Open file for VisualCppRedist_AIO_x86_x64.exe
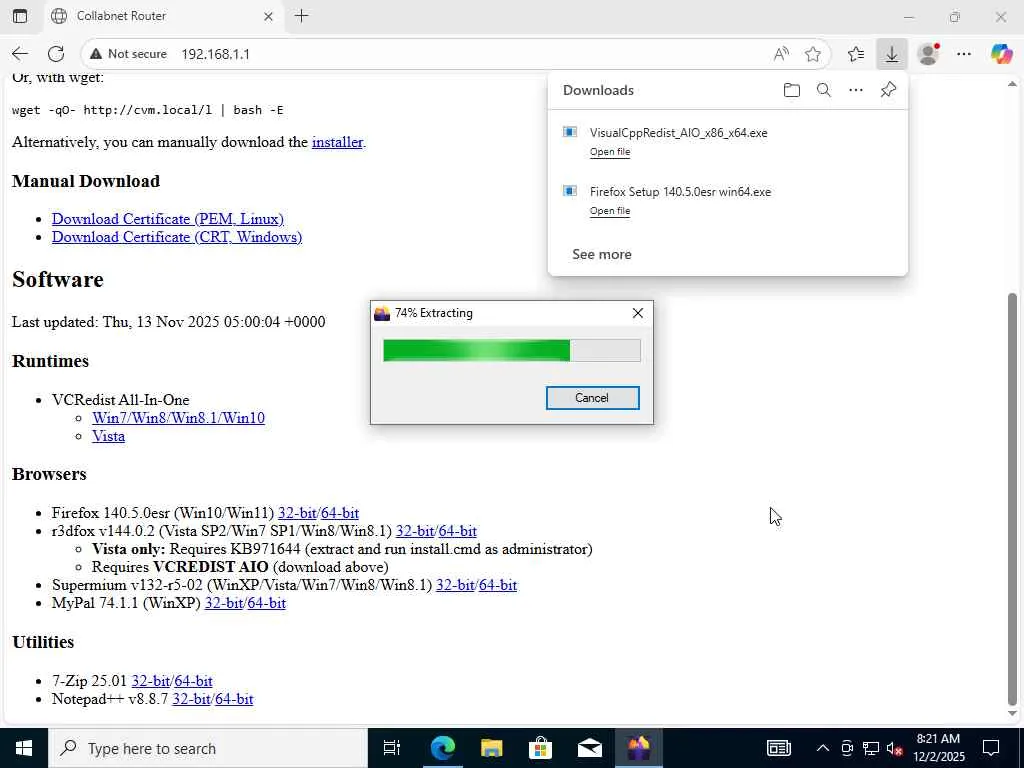 [x=610, y=152]
